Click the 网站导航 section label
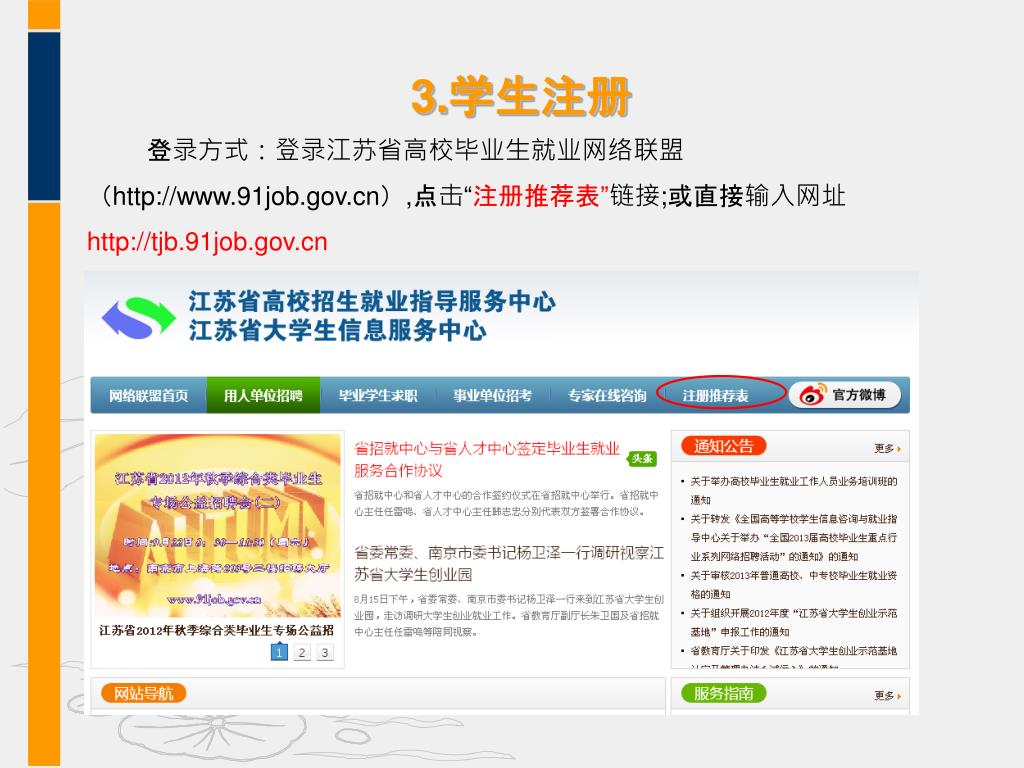The height and width of the screenshot is (768, 1024). pyautogui.click(x=144, y=693)
